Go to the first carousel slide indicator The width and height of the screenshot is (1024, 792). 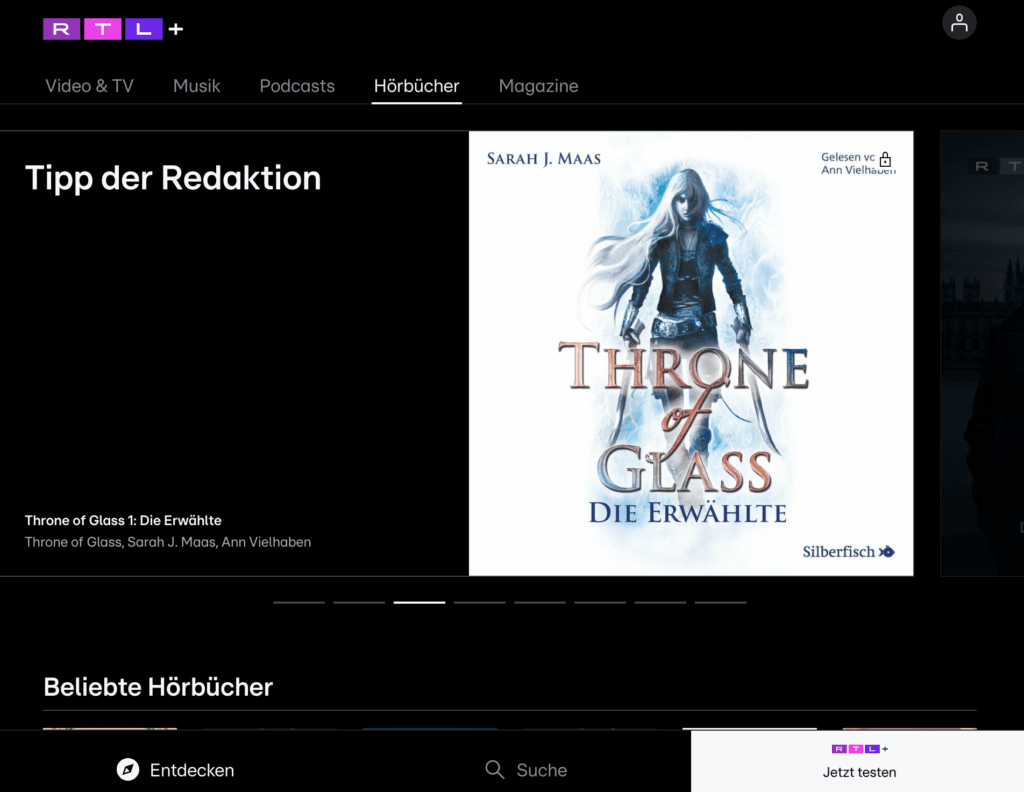tap(299, 603)
